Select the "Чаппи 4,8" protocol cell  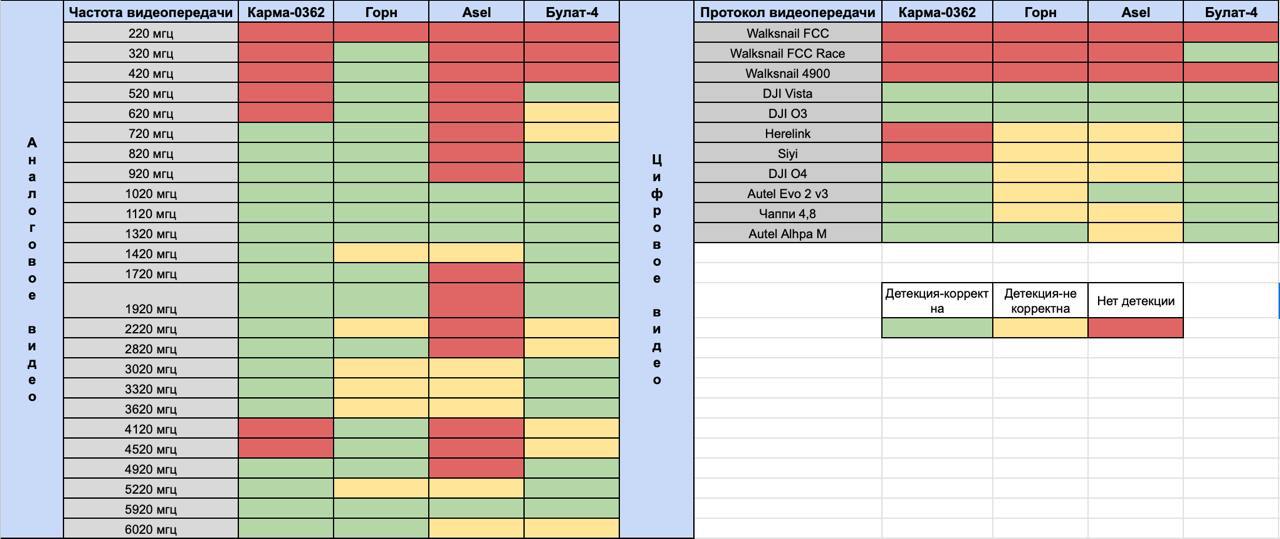(x=788, y=213)
